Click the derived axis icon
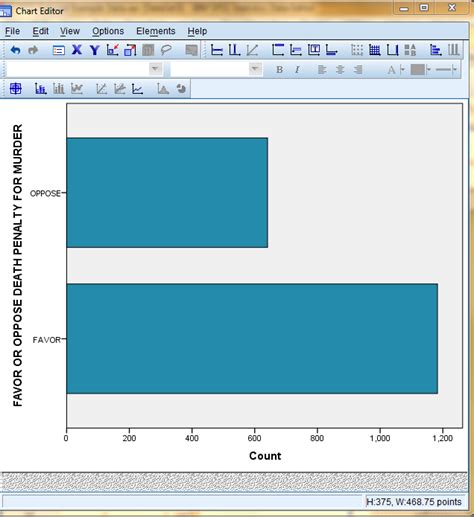This screenshot has width=474, height=517. (x=392, y=50)
